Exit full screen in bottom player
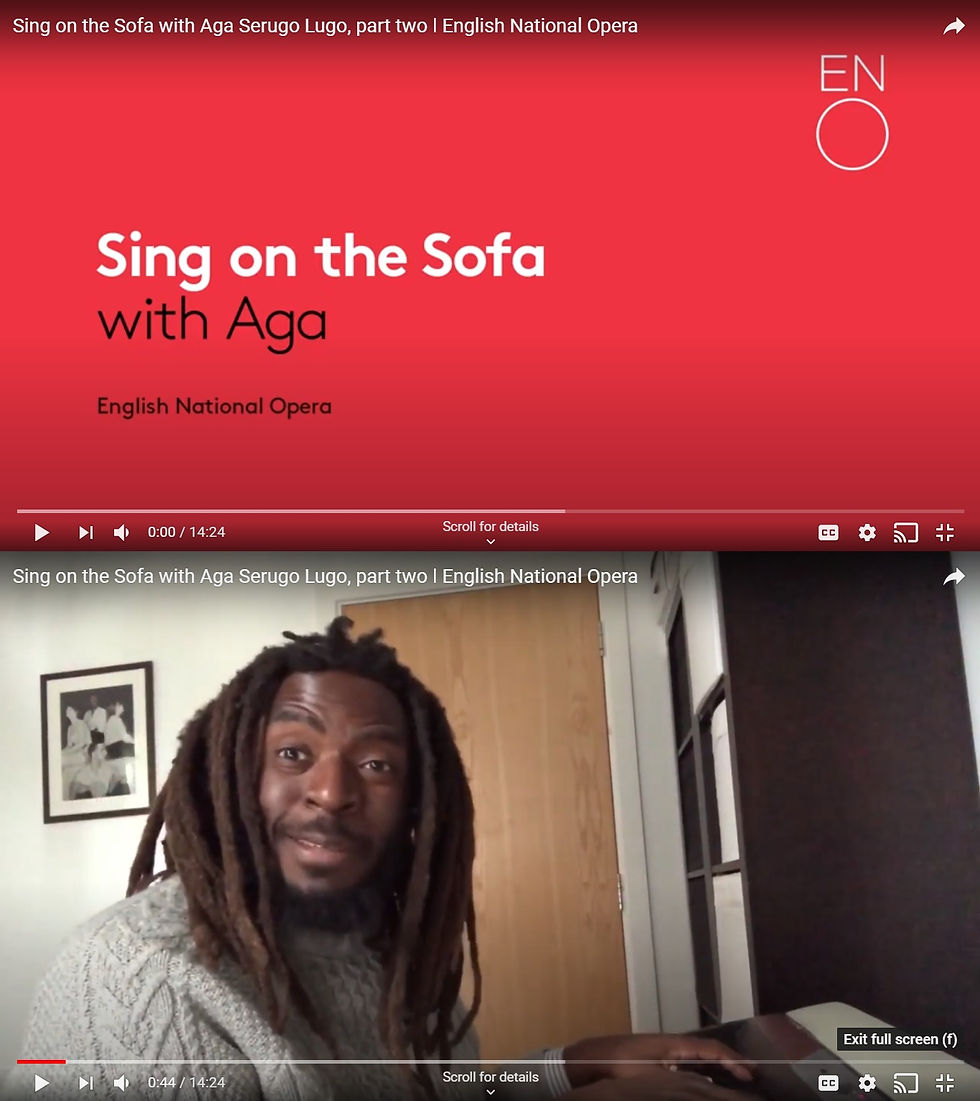 (945, 1083)
